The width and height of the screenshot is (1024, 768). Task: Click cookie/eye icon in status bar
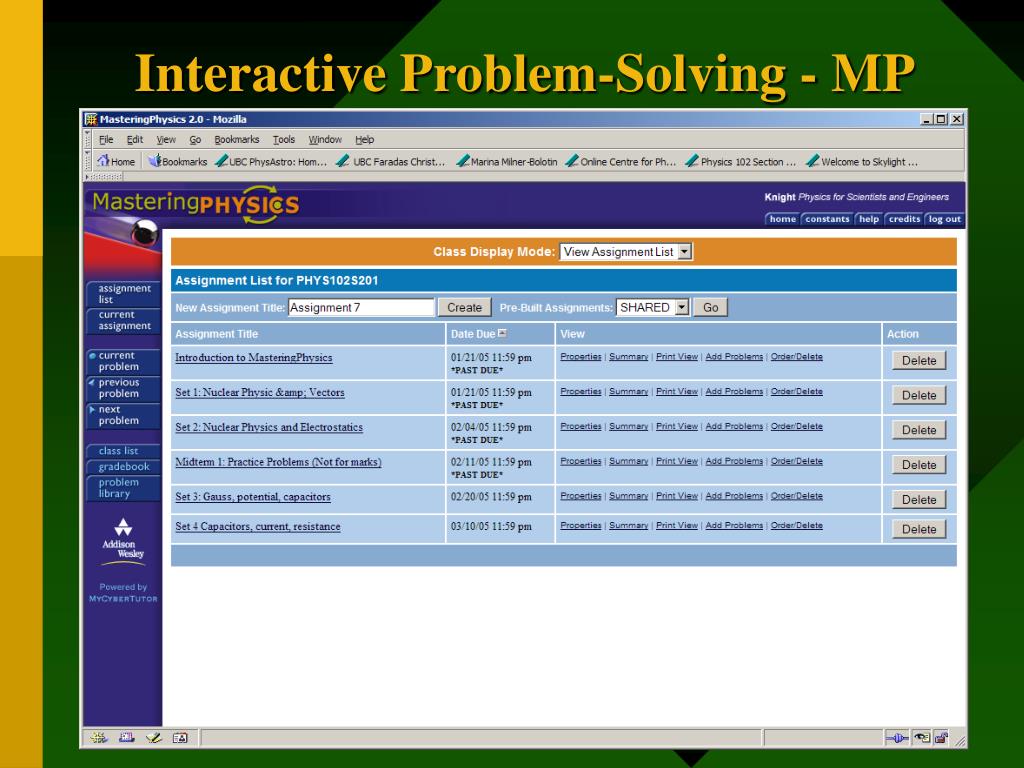(922, 738)
